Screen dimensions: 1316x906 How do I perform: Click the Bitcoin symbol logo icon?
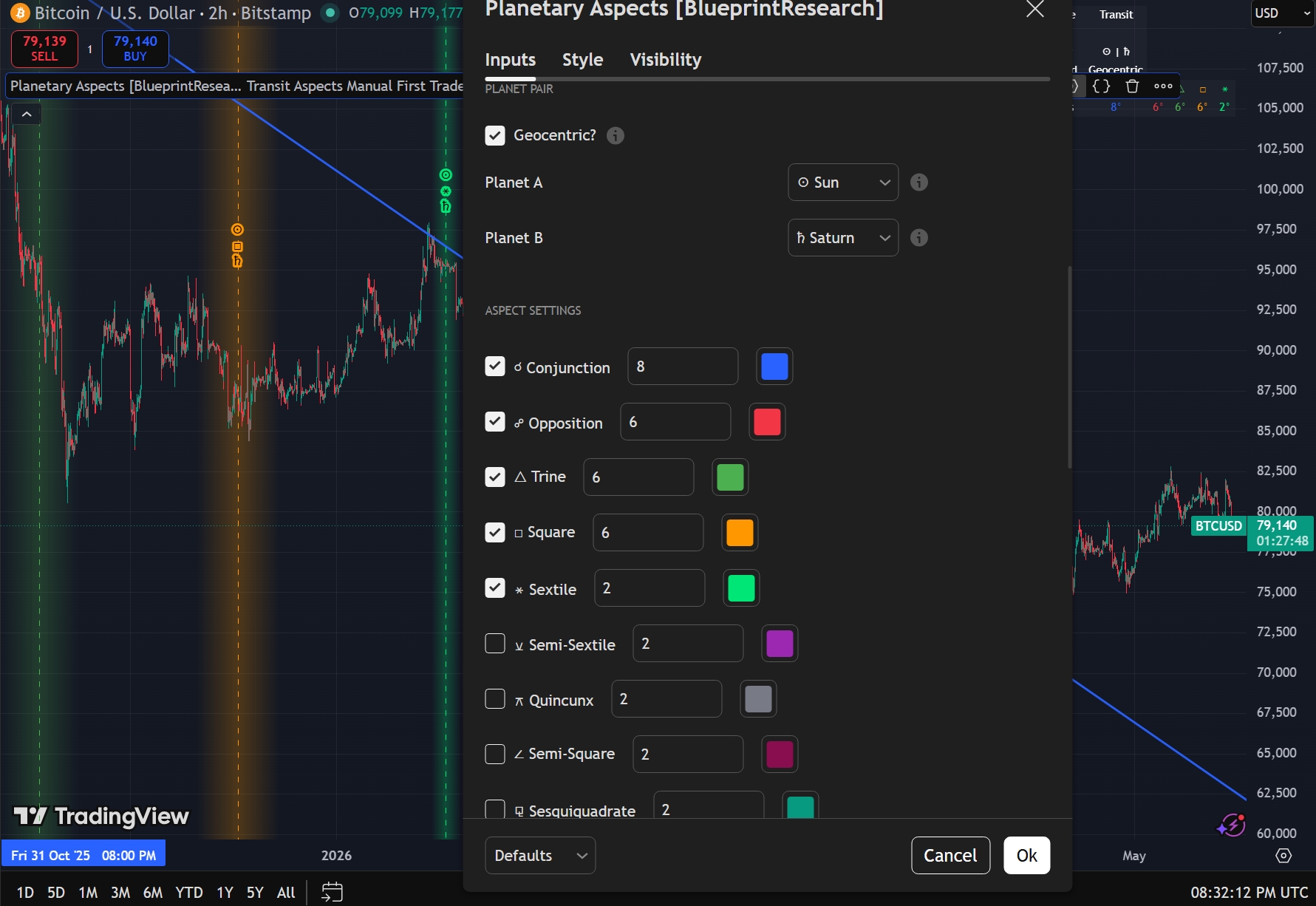(20, 13)
